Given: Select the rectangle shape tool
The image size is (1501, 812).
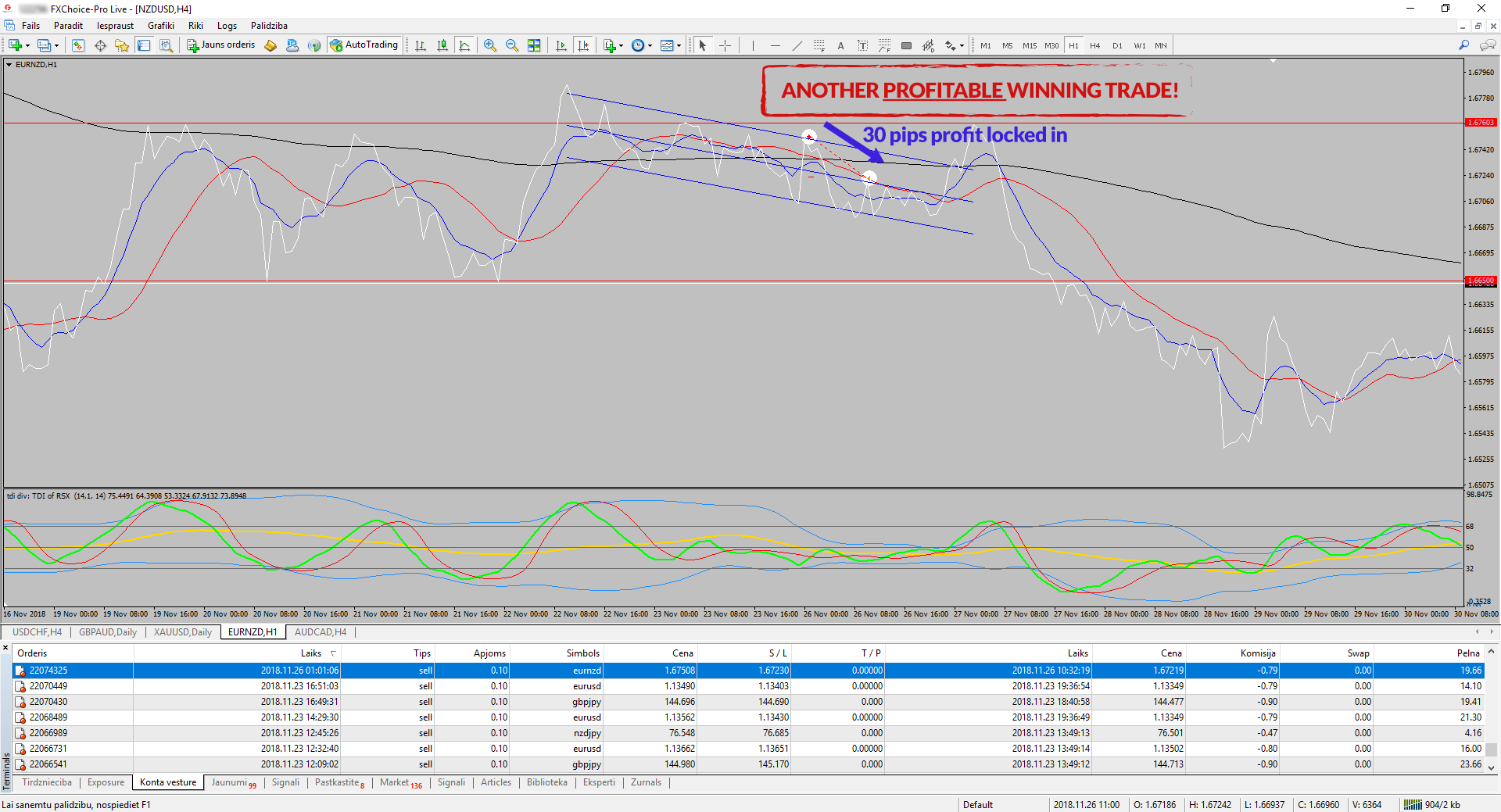Looking at the screenshot, I should (906, 45).
